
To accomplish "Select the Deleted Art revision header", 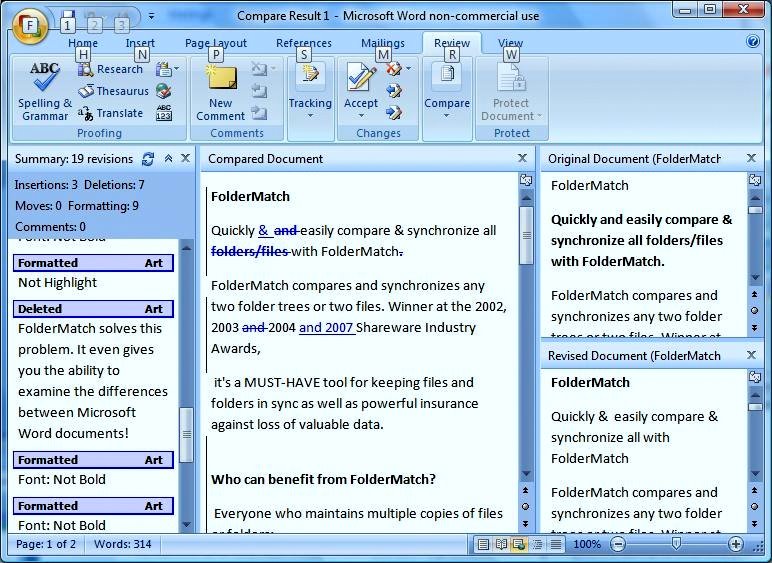I will 93,309.
